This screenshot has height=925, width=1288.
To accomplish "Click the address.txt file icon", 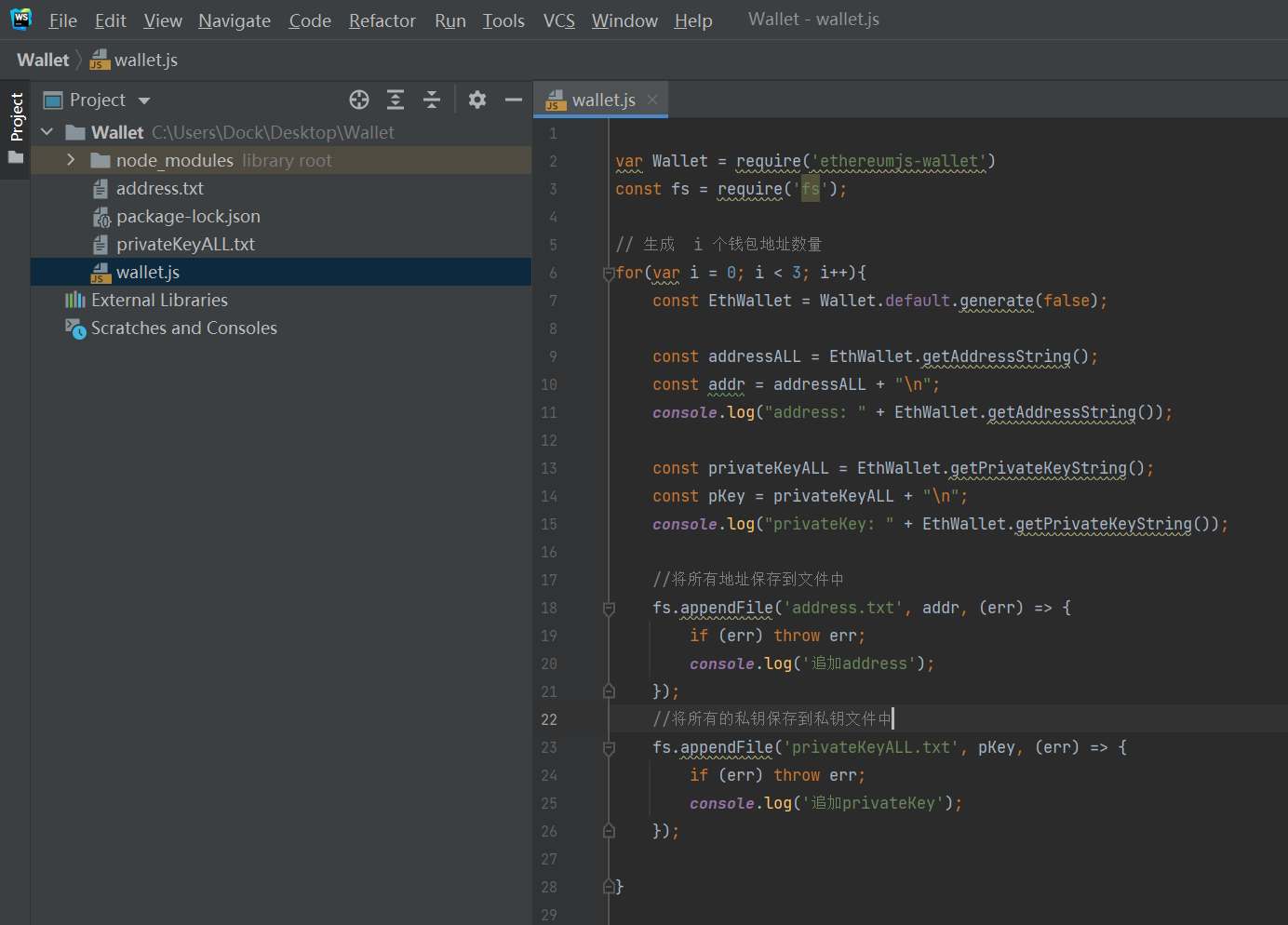I will point(101,189).
